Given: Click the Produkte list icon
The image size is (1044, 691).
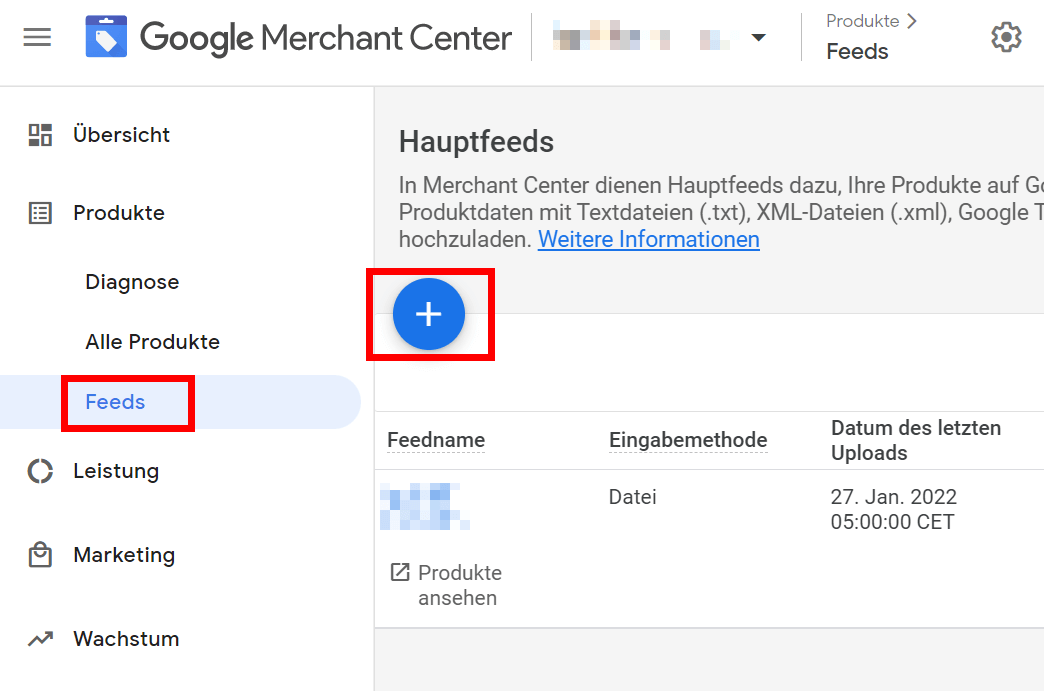Looking at the screenshot, I should coord(40,213).
